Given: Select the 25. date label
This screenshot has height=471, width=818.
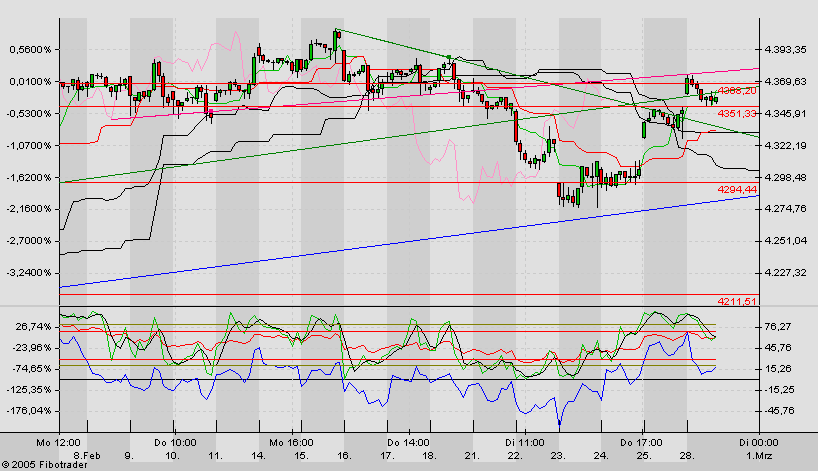Looking at the screenshot, I should (644, 455).
